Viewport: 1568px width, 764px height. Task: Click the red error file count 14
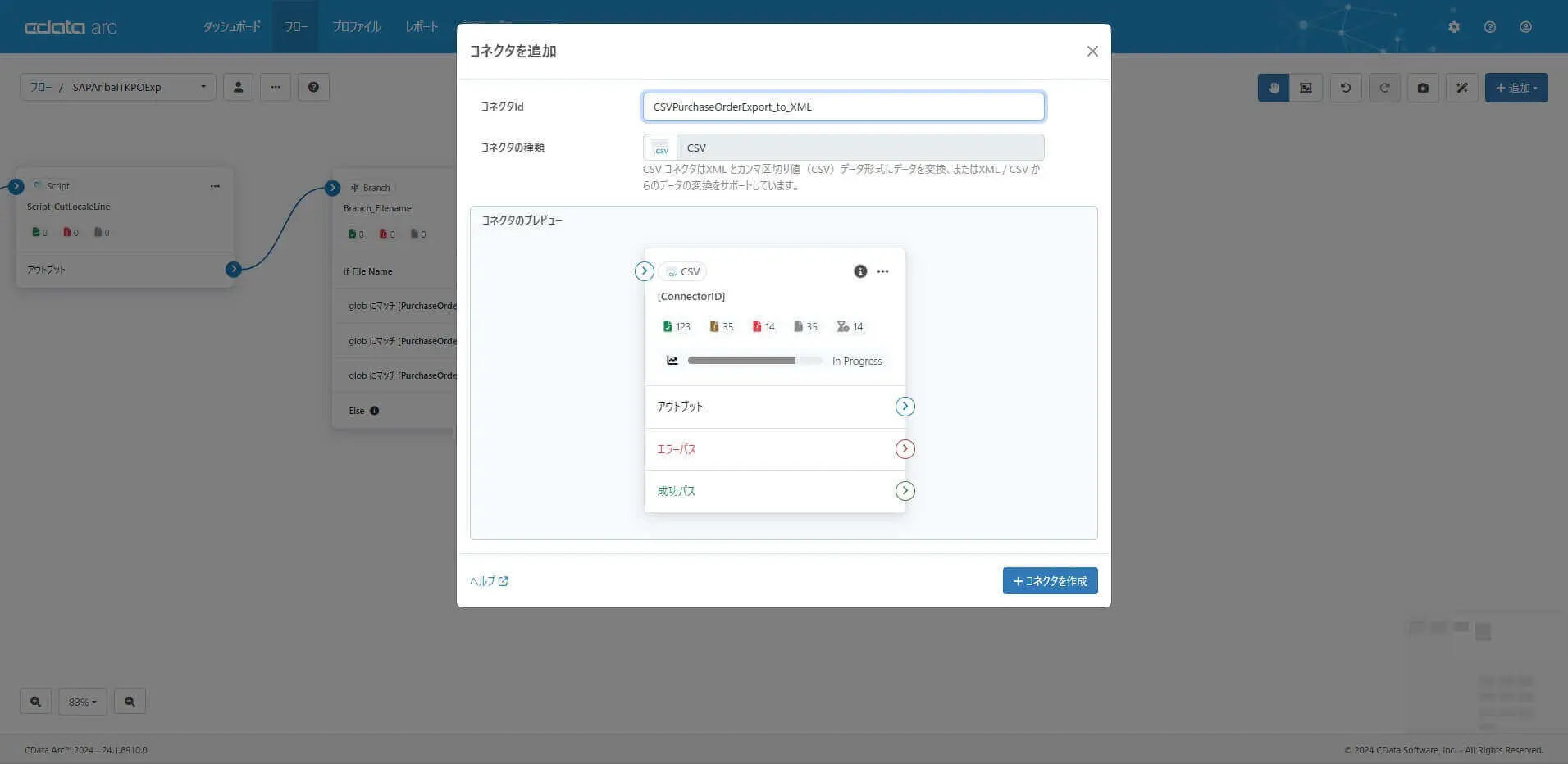click(763, 326)
